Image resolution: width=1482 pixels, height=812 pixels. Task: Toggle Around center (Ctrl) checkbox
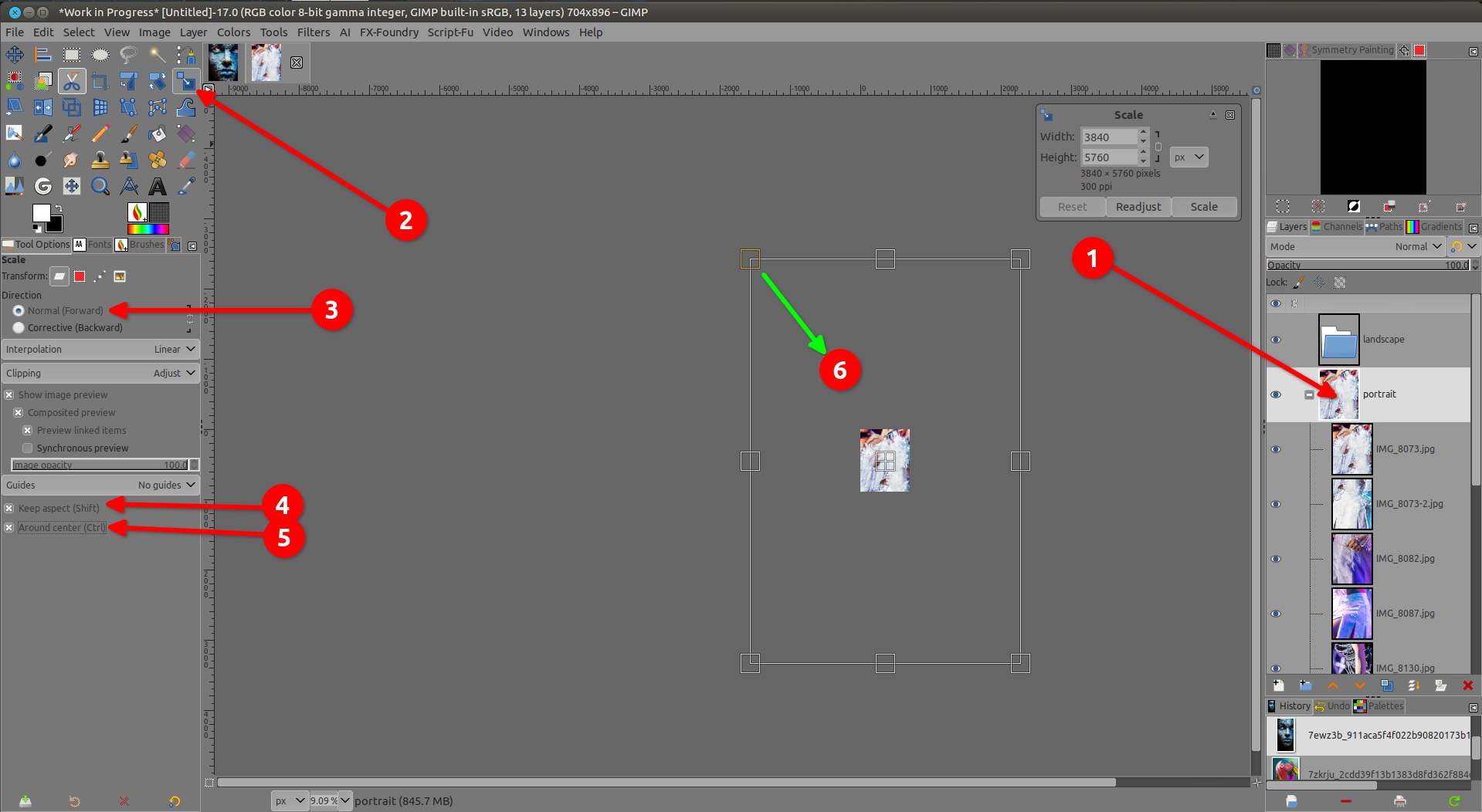(9, 527)
